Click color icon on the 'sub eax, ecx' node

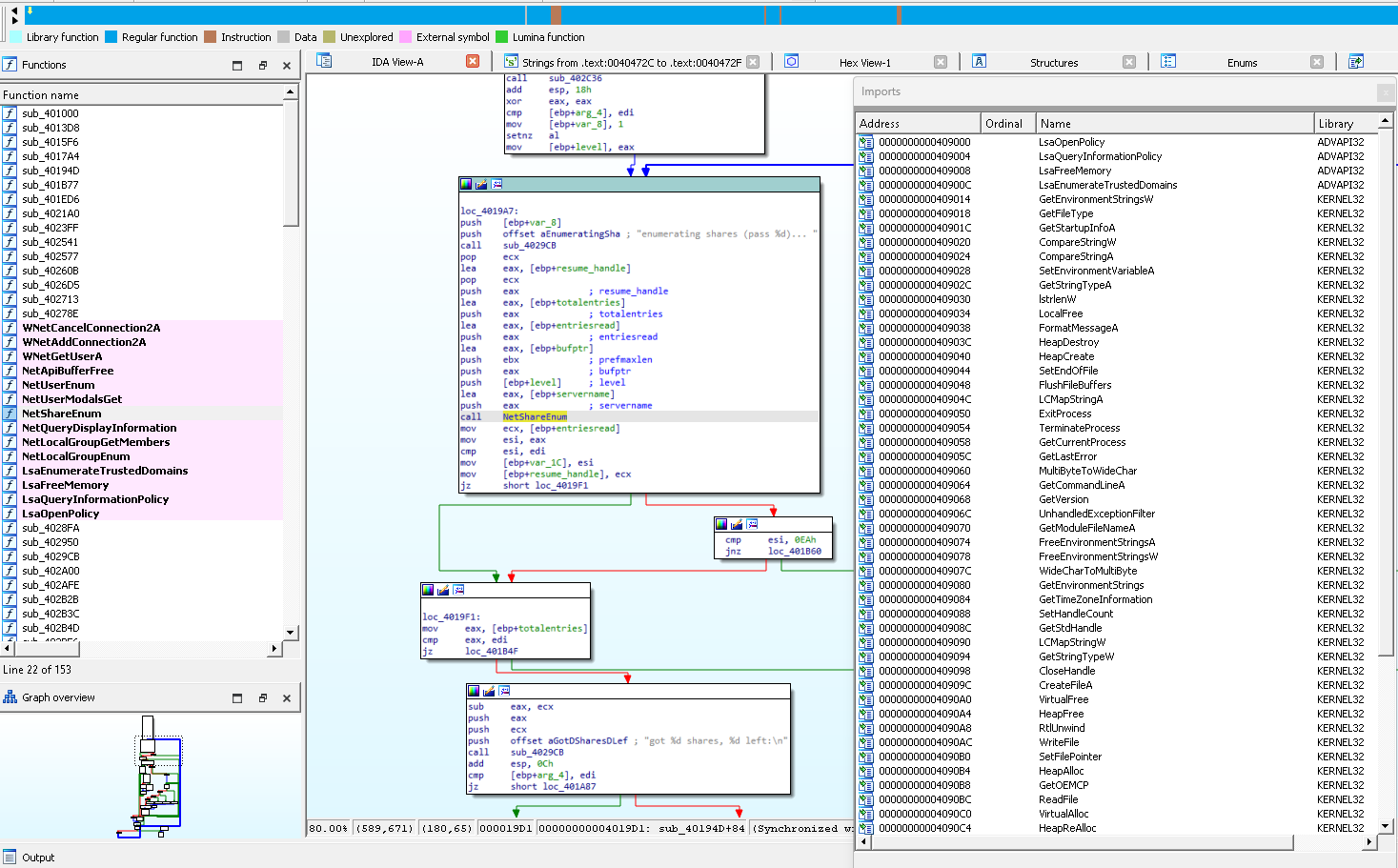tap(474, 691)
